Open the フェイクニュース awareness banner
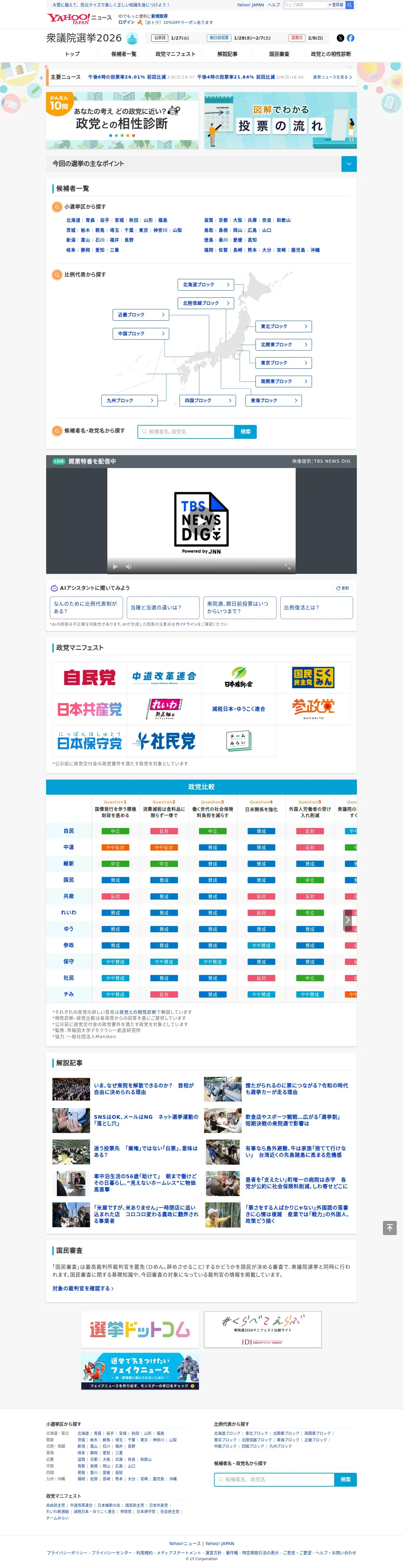 click(x=140, y=1371)
